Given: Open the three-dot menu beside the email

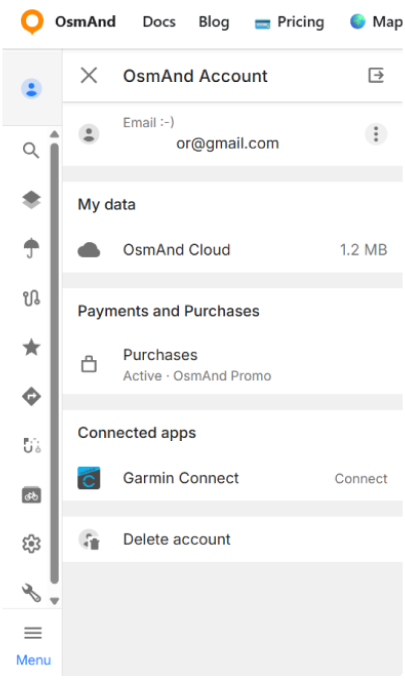Looking at the screenshot, I should click(x=376, y=134).
